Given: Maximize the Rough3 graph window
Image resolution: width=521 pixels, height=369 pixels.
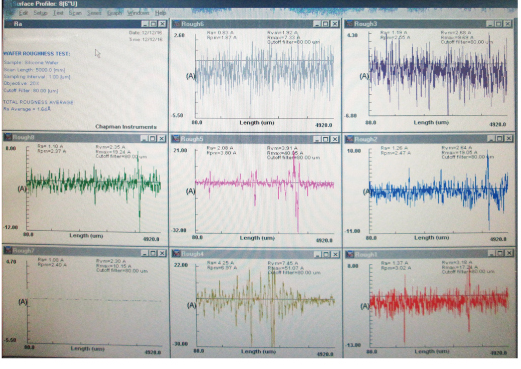Looking at the screenshot, I should (498, 24).
